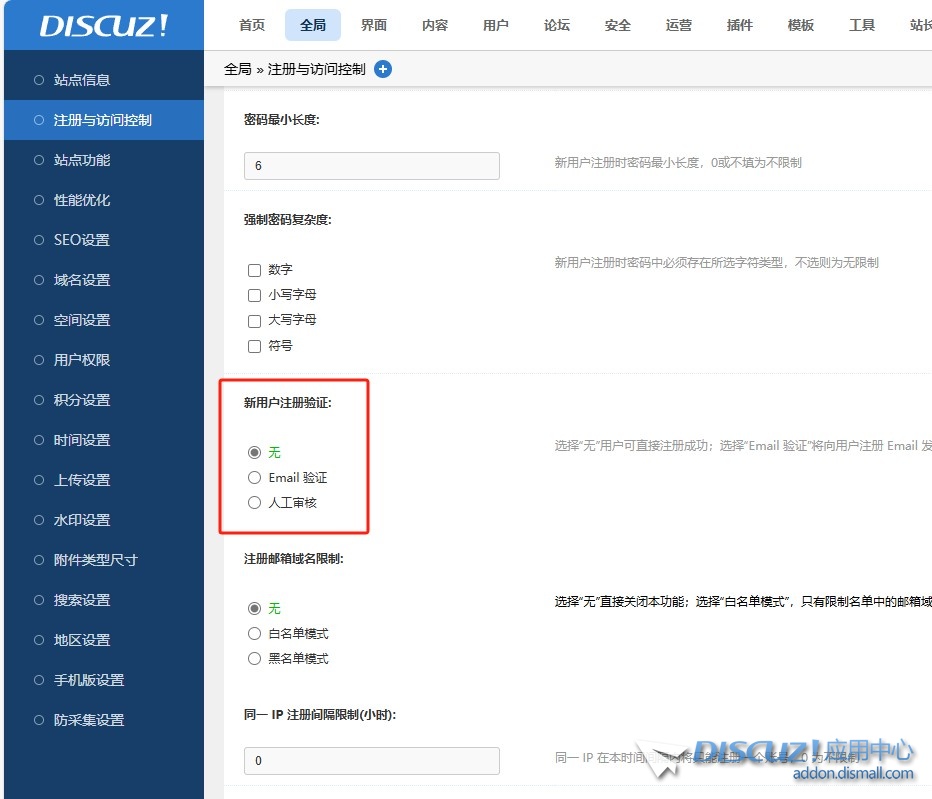Viewport: 932px width, 799px height.
Task: Open the 插件 tab
Action: point(740,25)
